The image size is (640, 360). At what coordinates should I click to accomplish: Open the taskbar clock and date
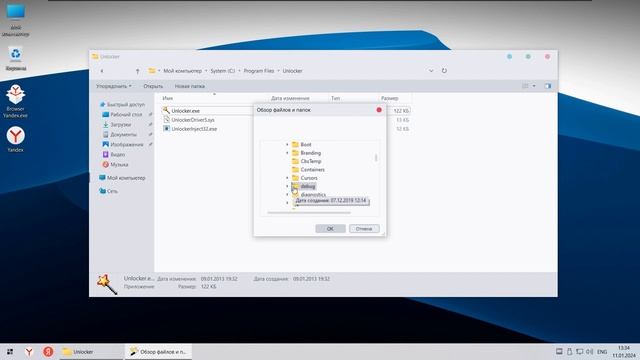pyautogui.click(x=624, y=351)
